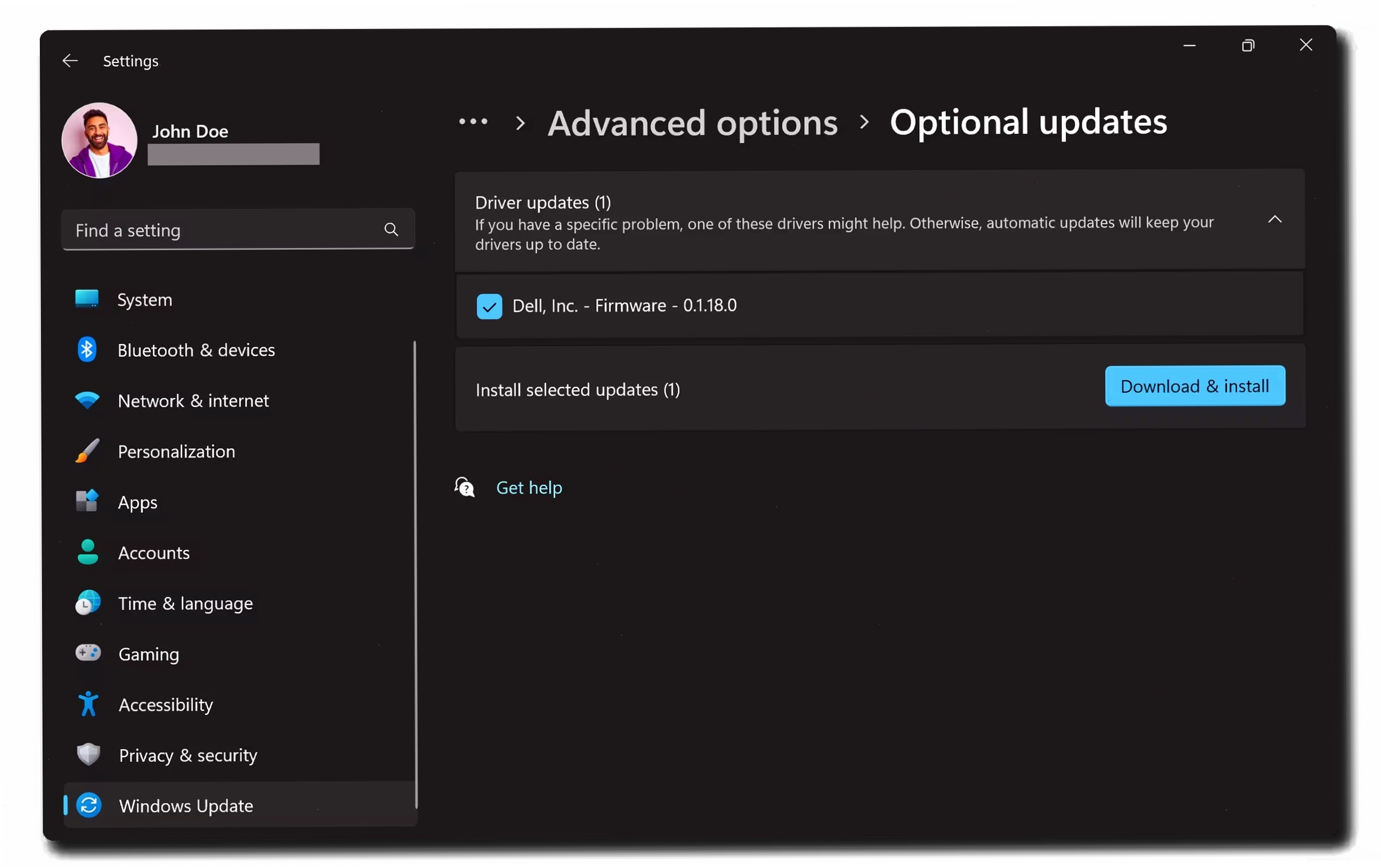
Task: Click the search magnifier icon
Action: (391, 229)
